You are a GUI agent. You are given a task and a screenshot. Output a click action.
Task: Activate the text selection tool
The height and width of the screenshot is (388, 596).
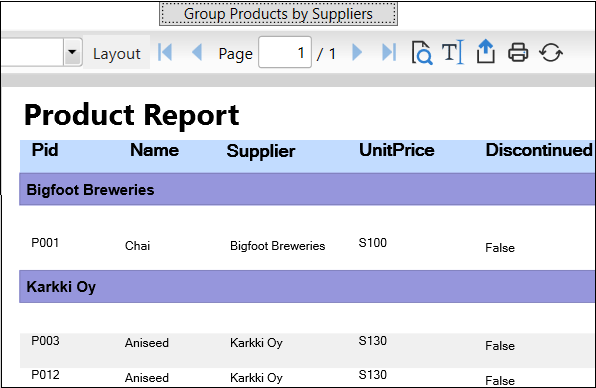(453, 52)
